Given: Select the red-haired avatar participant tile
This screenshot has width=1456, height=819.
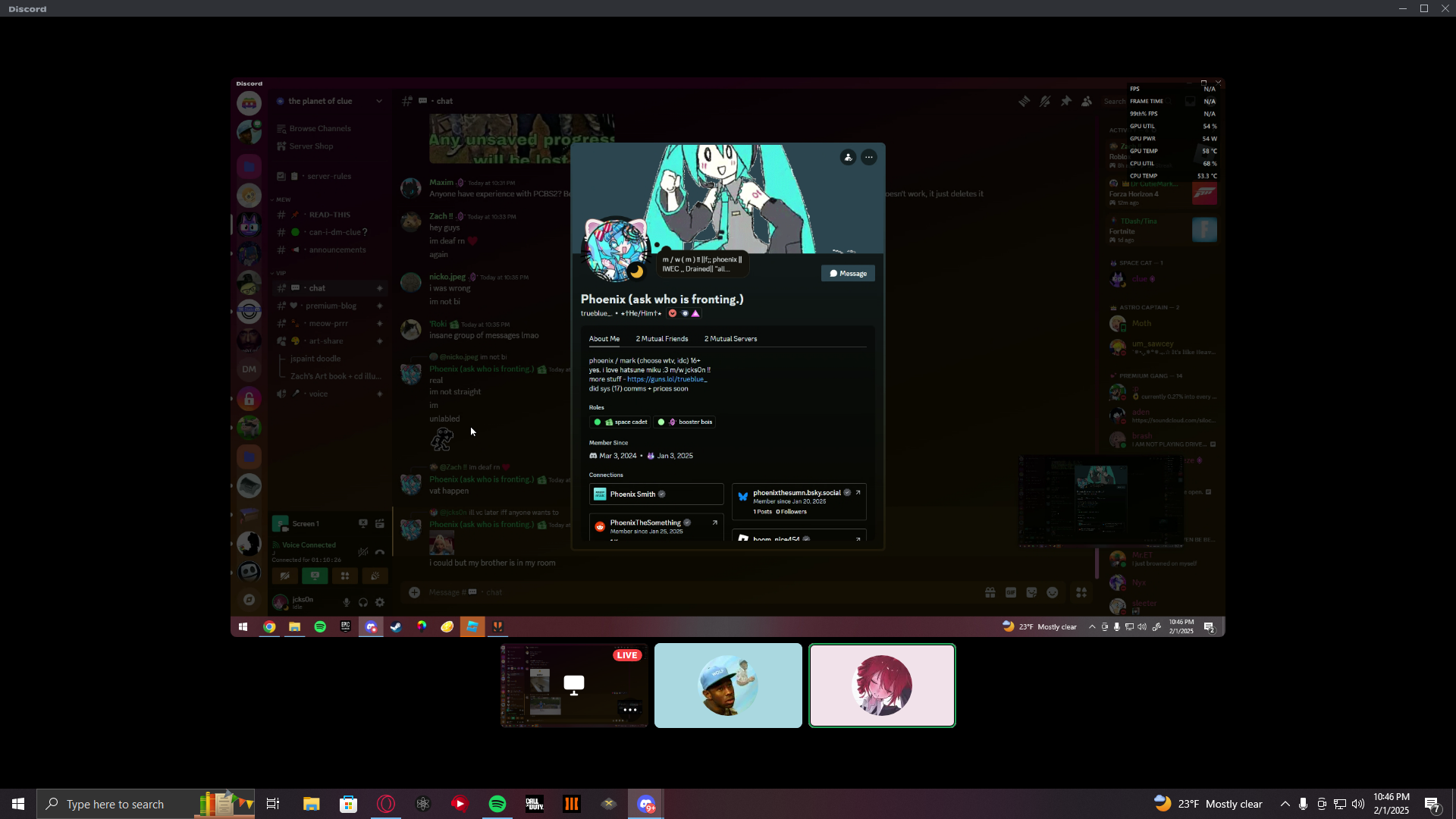Looking at the screenshot, I should coord(882,686).
